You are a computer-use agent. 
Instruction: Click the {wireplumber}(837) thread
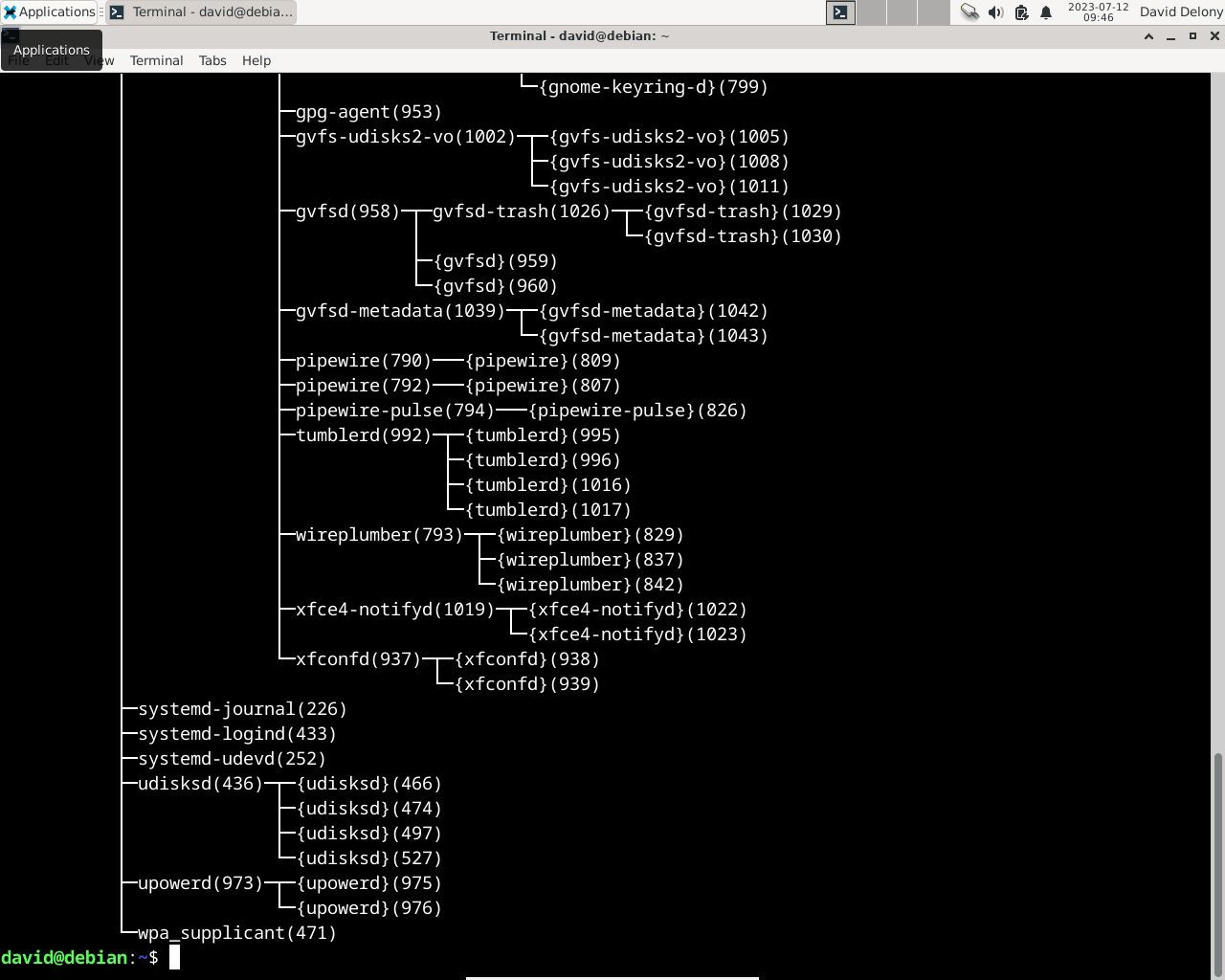590,560
